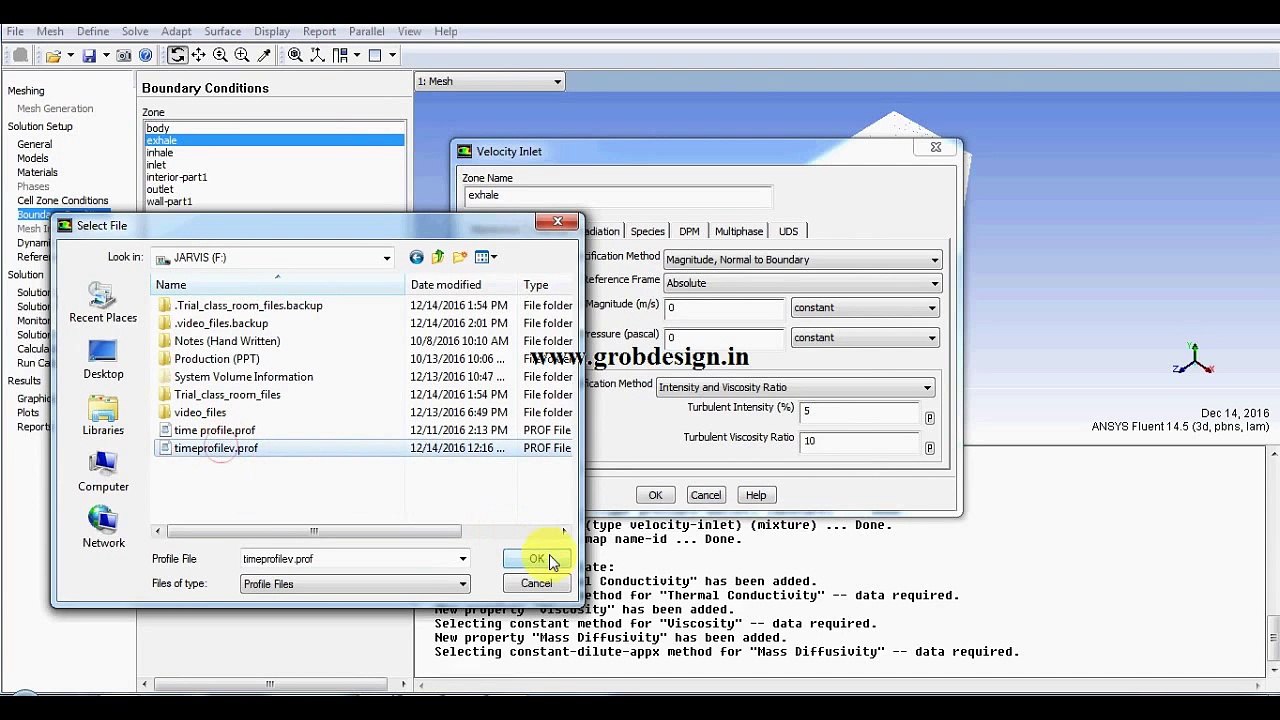The image size is (1280, 720).
Task: Sort files by the Date modified column
Action: (x=462, y=285)
